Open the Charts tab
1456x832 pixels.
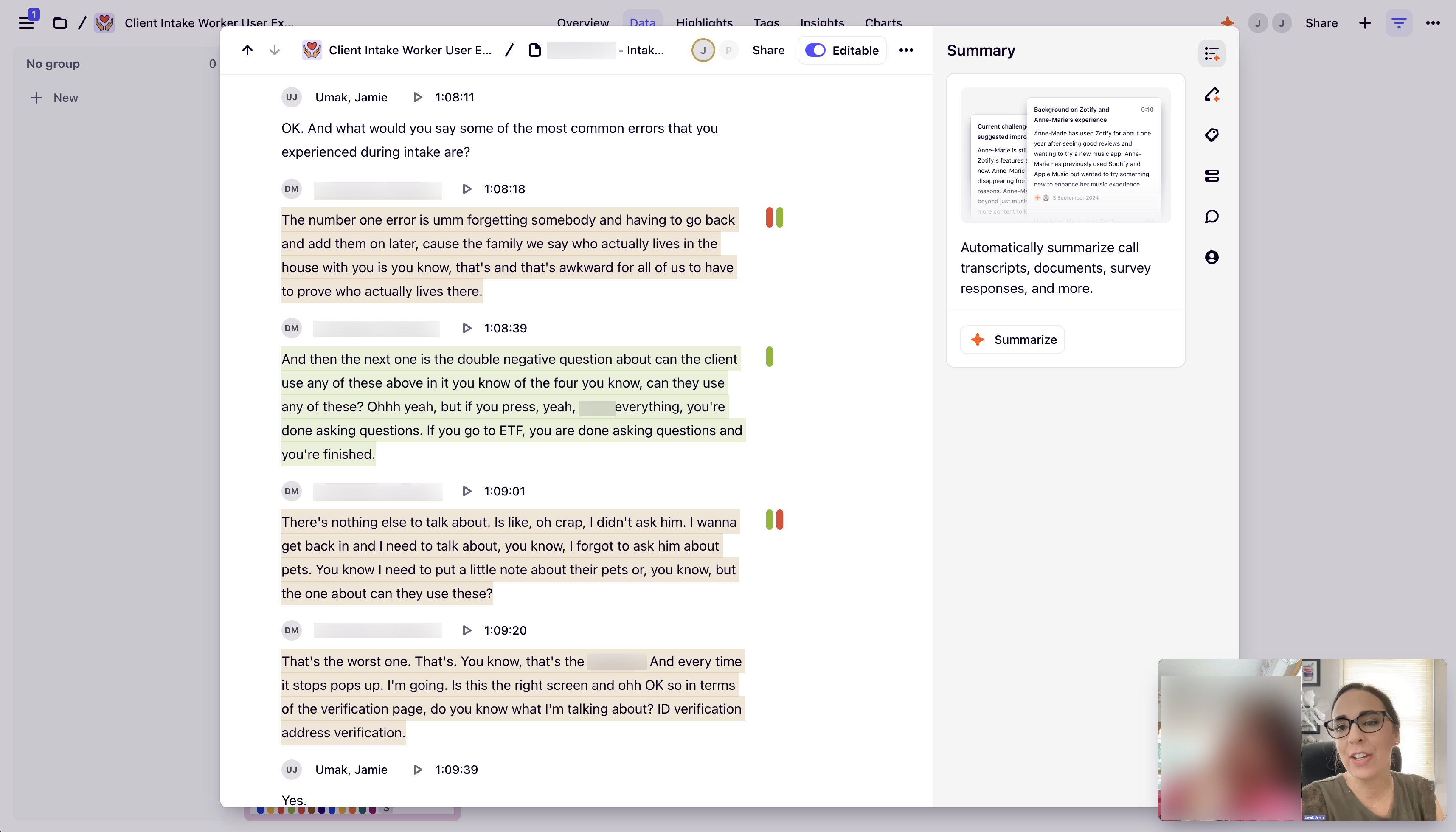click(883, 23)
